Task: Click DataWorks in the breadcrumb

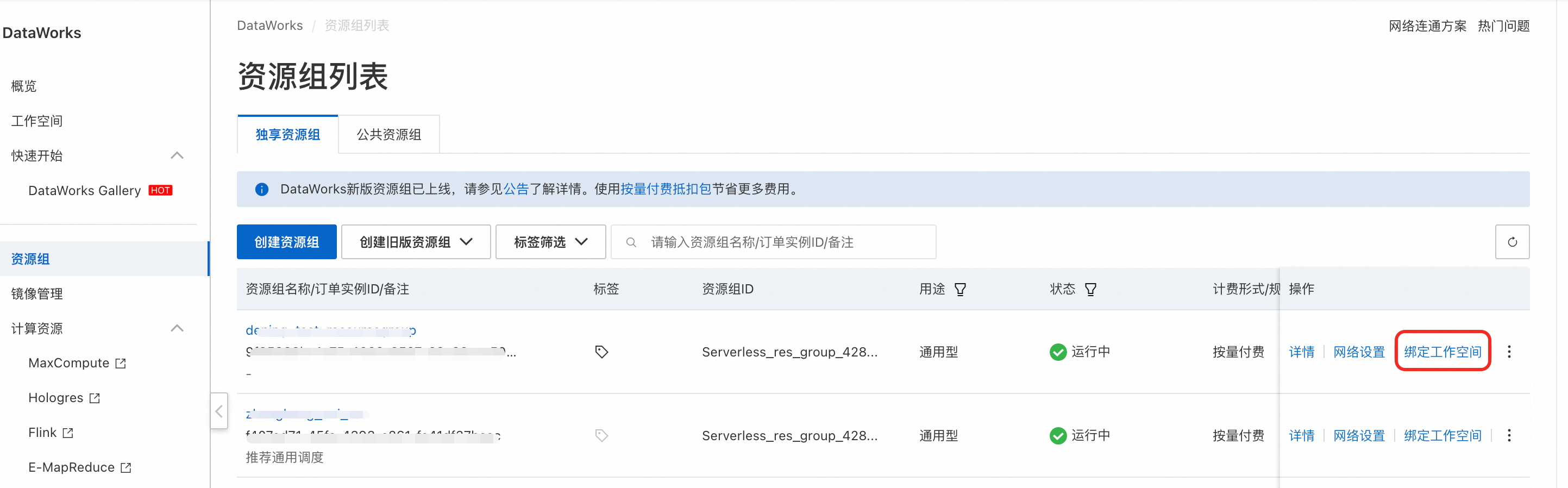Action: click(x=269, y=26)
